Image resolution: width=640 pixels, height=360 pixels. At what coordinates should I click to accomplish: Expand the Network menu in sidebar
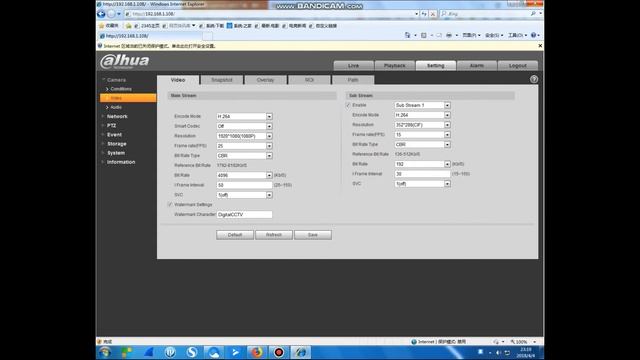pyautogui.click(x=117, y=116)
